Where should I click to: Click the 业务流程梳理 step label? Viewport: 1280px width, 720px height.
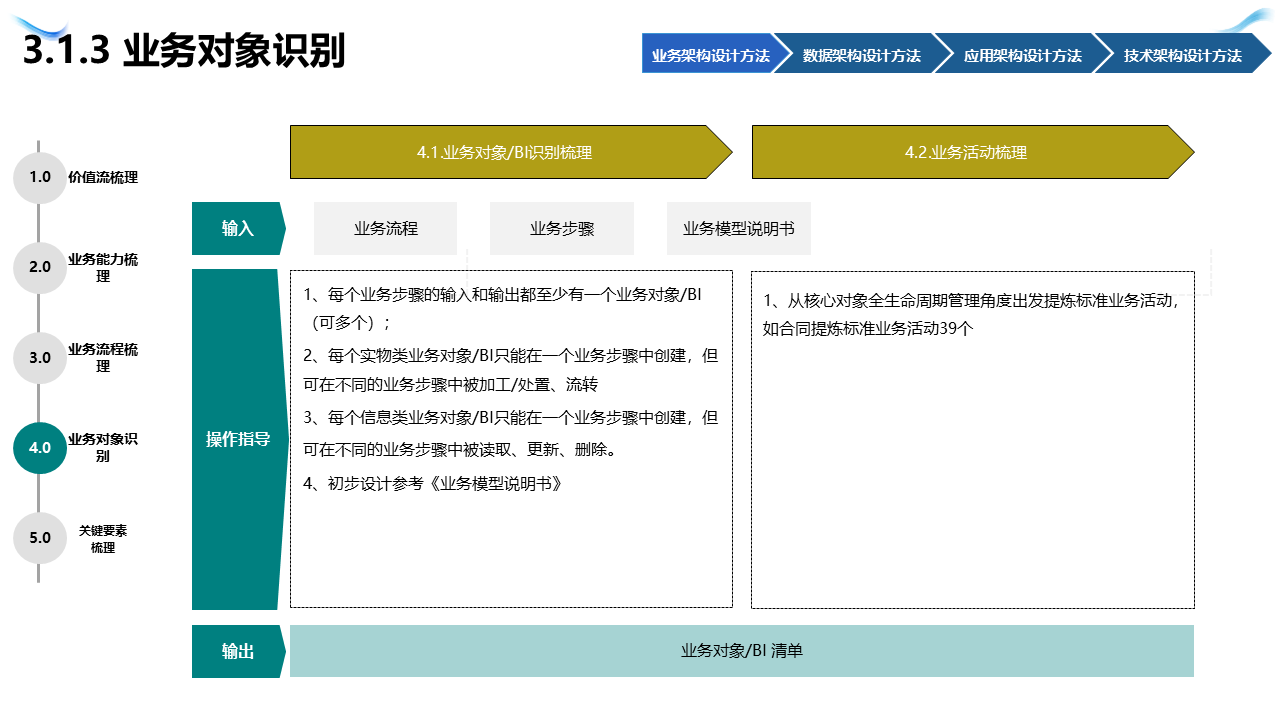pyautogui.click(x=103, y=357)
